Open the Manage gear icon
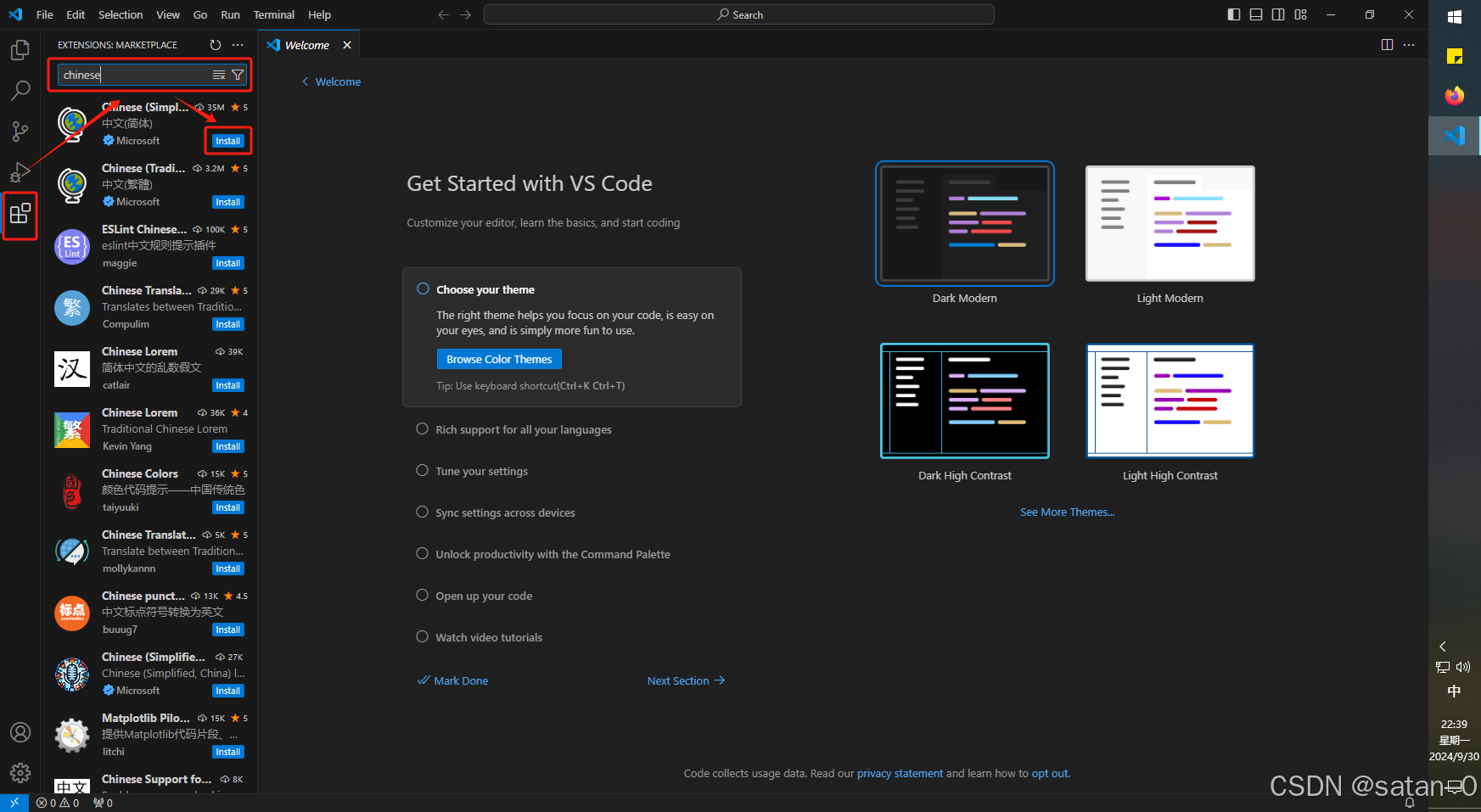The height and width of the screenshot is (812, 1481). (20, 773)
